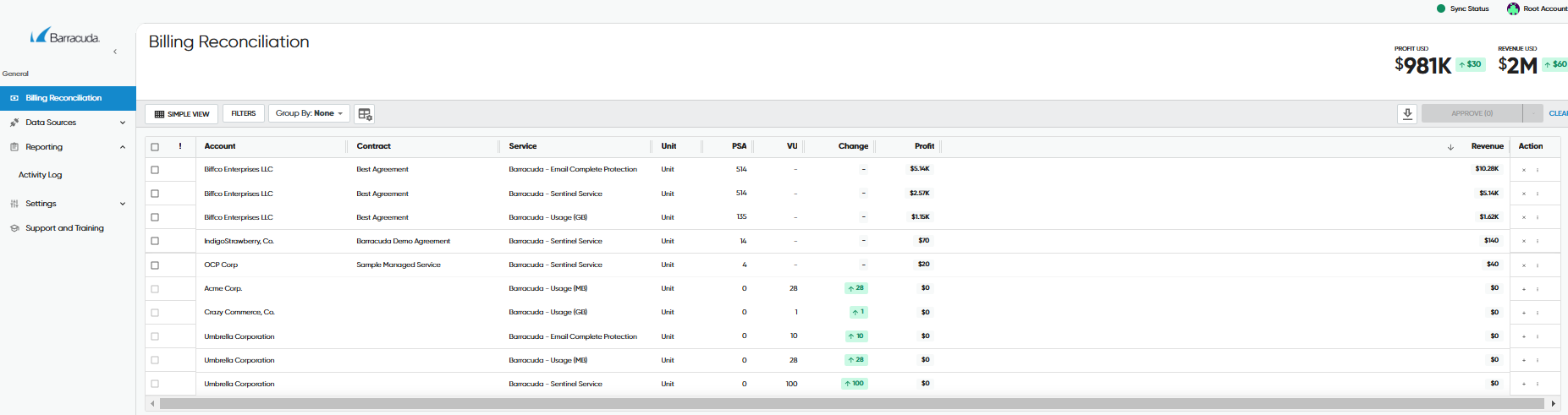
Task: Click the horizontal scrollbar thumb under the table
Action: coord(852,404)
